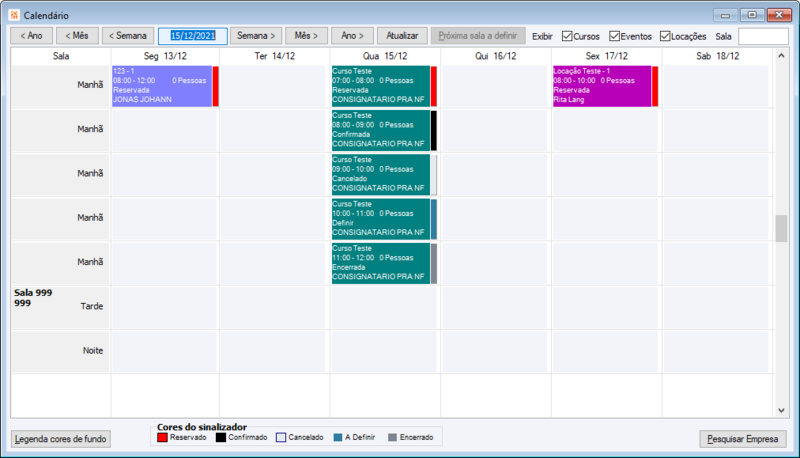This screenshot has width=800, height=458.
Task: Click the vertical scrollbar thumb
Action: [781, 228]
